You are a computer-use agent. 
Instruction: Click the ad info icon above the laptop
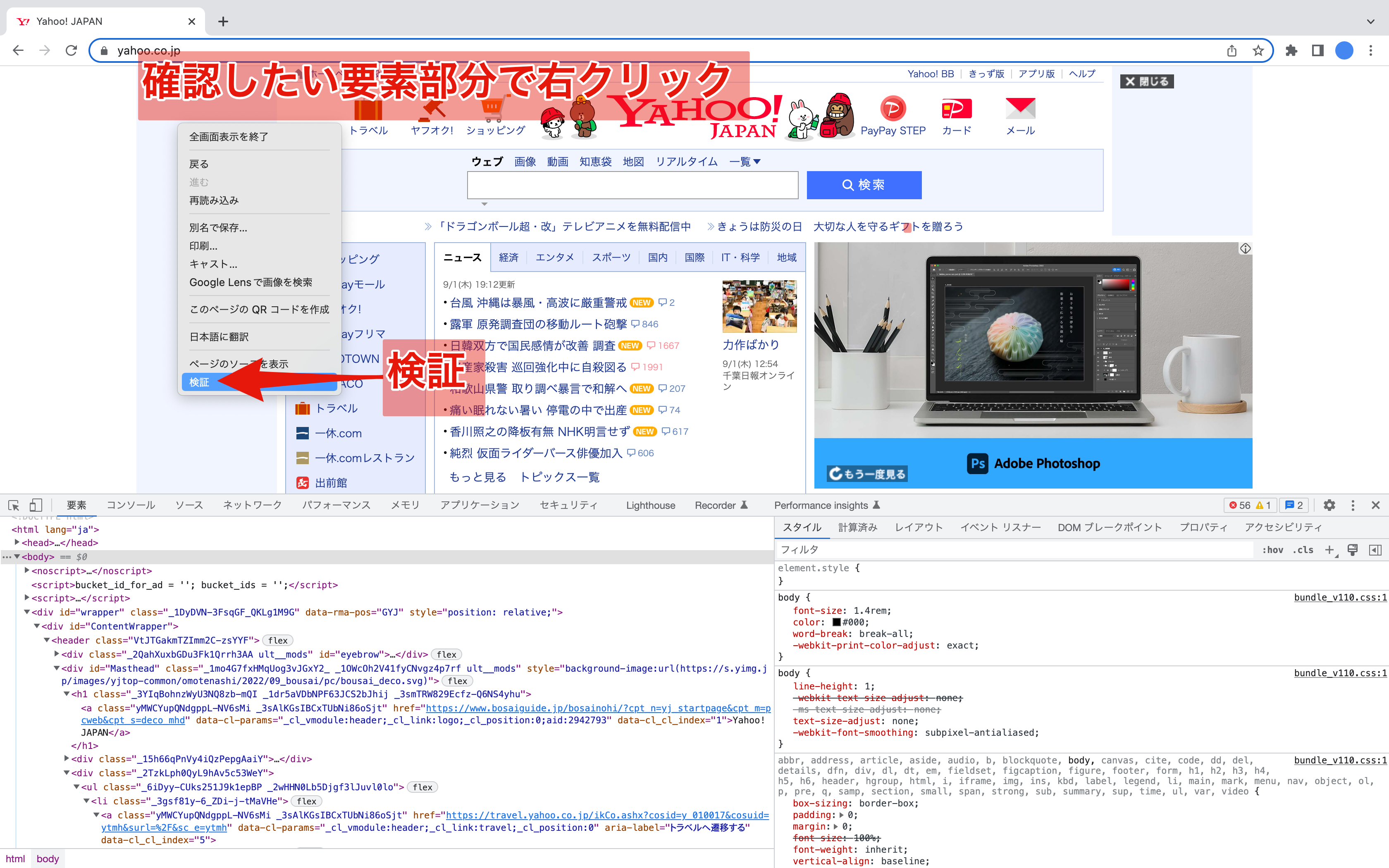1245,248
